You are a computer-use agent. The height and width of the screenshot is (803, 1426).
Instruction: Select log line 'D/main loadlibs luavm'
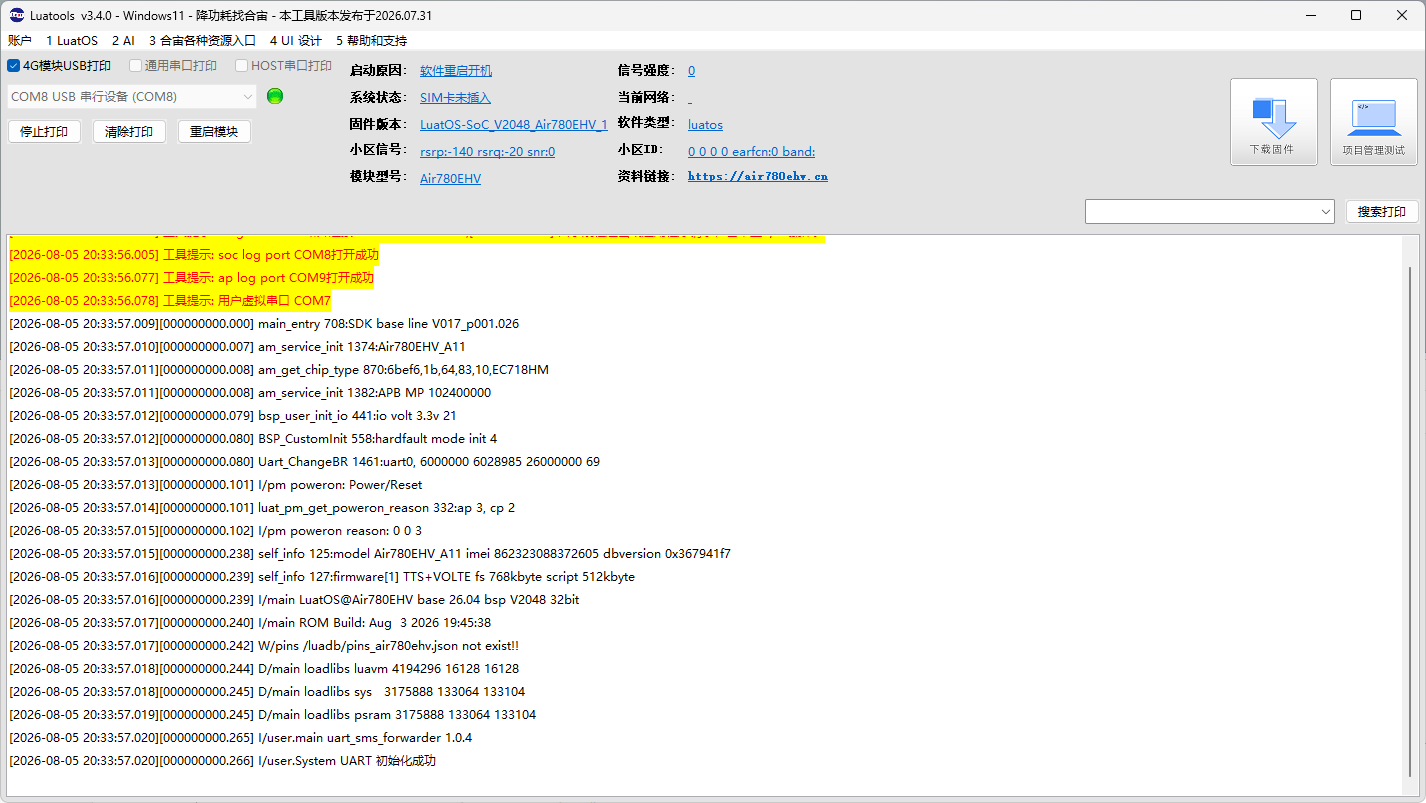click(x=264, y=669)
